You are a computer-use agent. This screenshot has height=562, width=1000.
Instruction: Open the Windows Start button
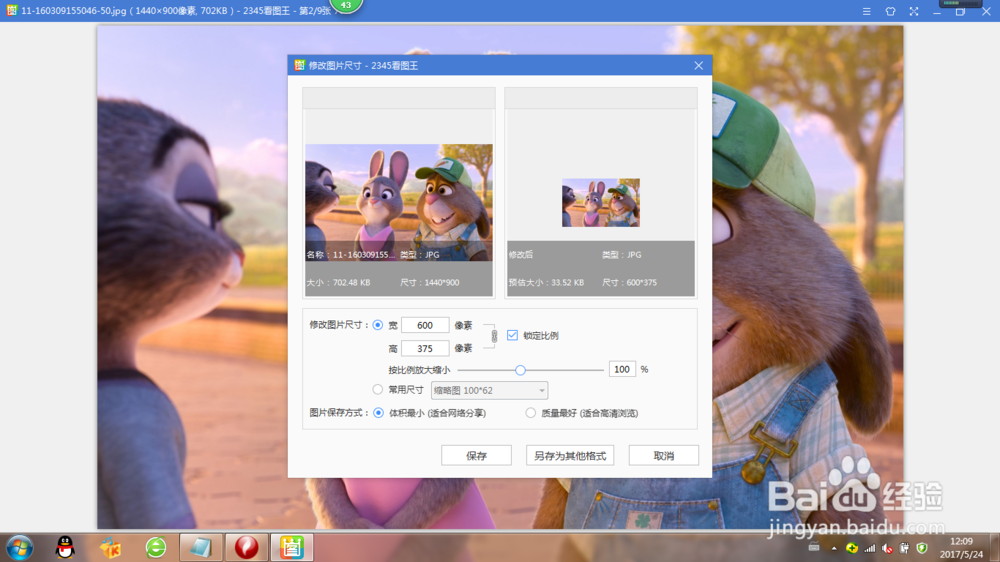click(20, 547)
